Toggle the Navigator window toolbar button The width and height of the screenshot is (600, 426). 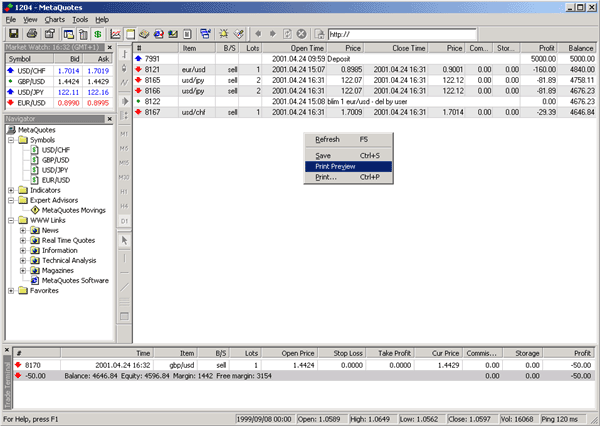[69, 34]
